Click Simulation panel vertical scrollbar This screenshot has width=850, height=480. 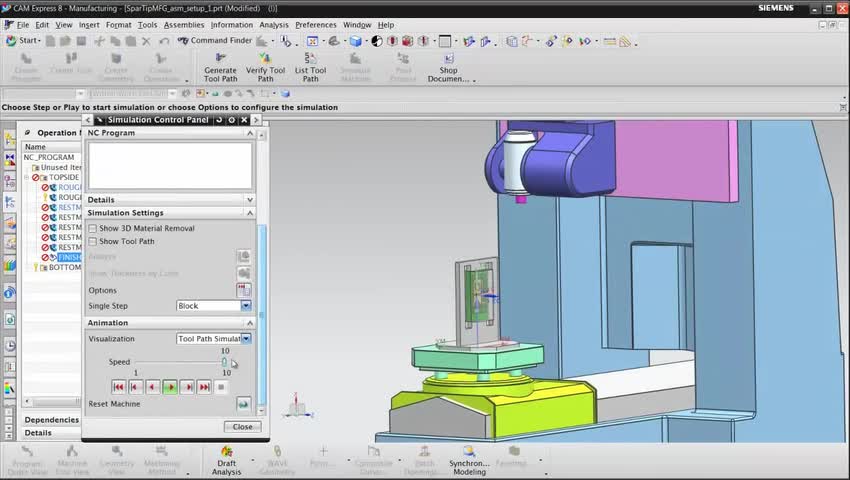click(x=262, y=315)
